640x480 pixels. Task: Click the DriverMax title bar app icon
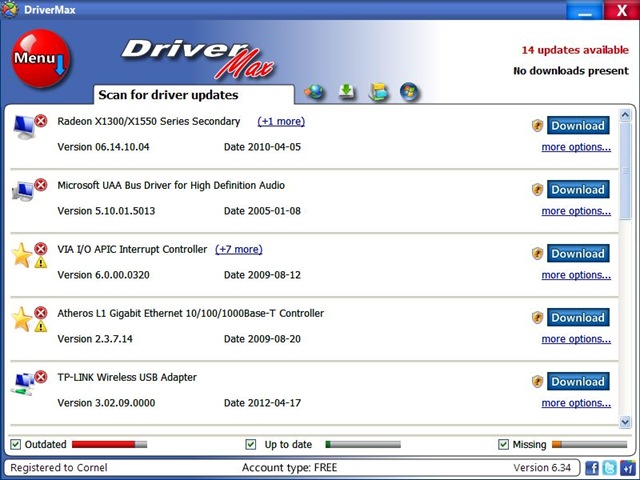coord(9,9)
